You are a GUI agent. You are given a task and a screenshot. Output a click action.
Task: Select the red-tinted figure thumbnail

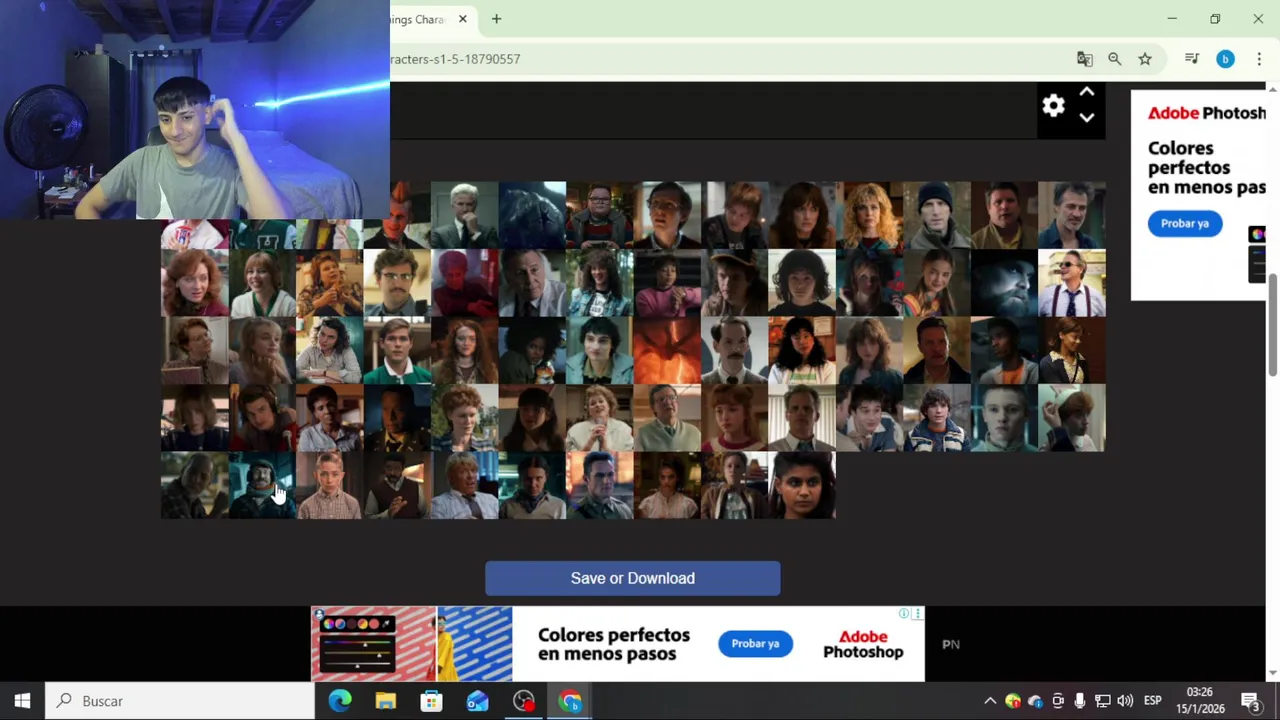[x=464, y=282]
